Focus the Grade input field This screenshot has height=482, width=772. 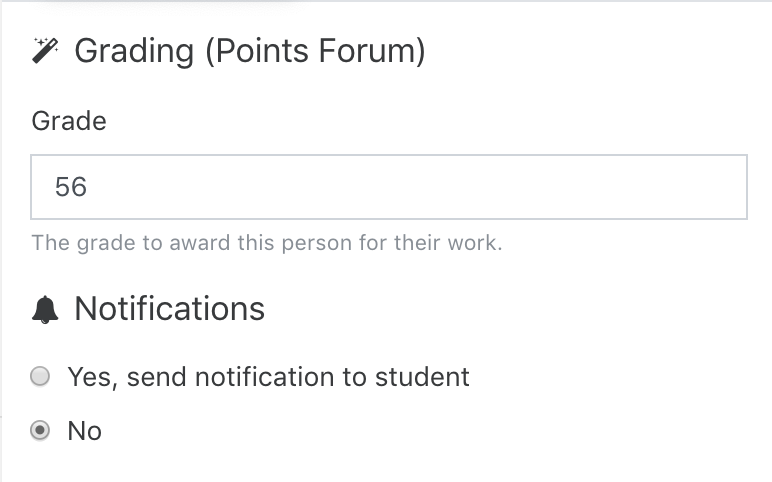pos(389,187)
